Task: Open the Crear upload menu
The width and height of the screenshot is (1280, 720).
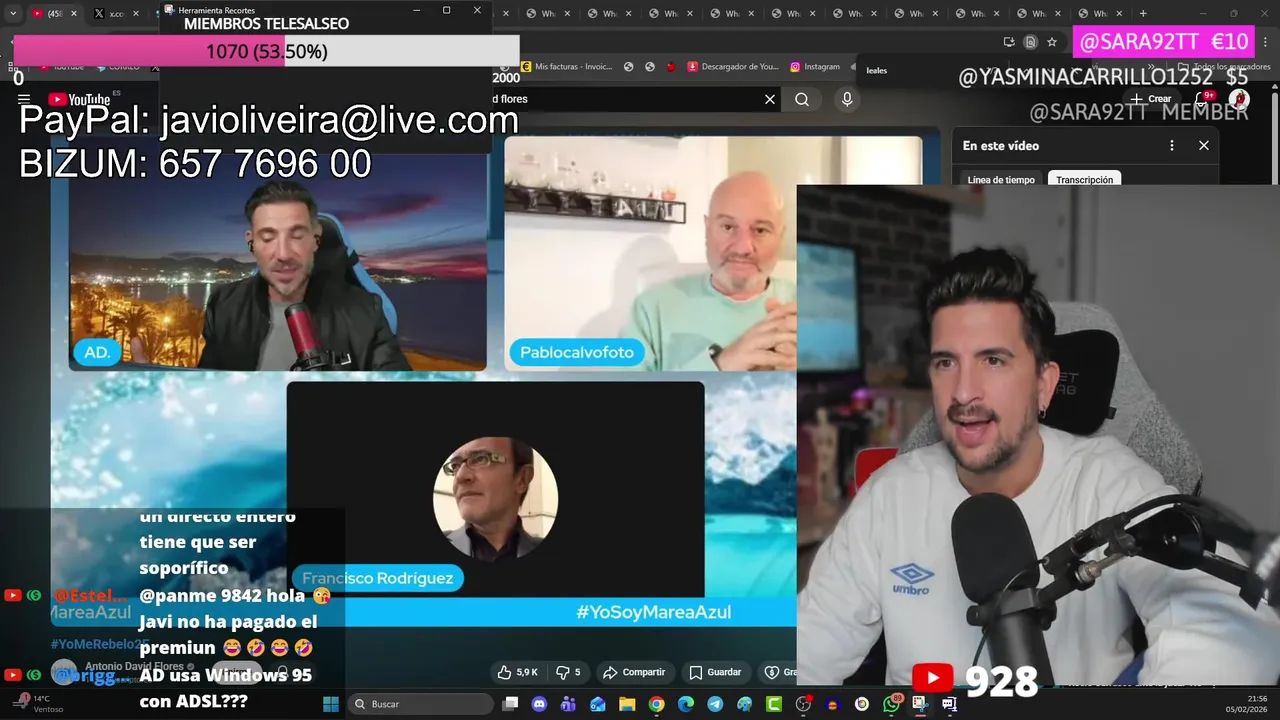Action: (x=1151, y=99)
